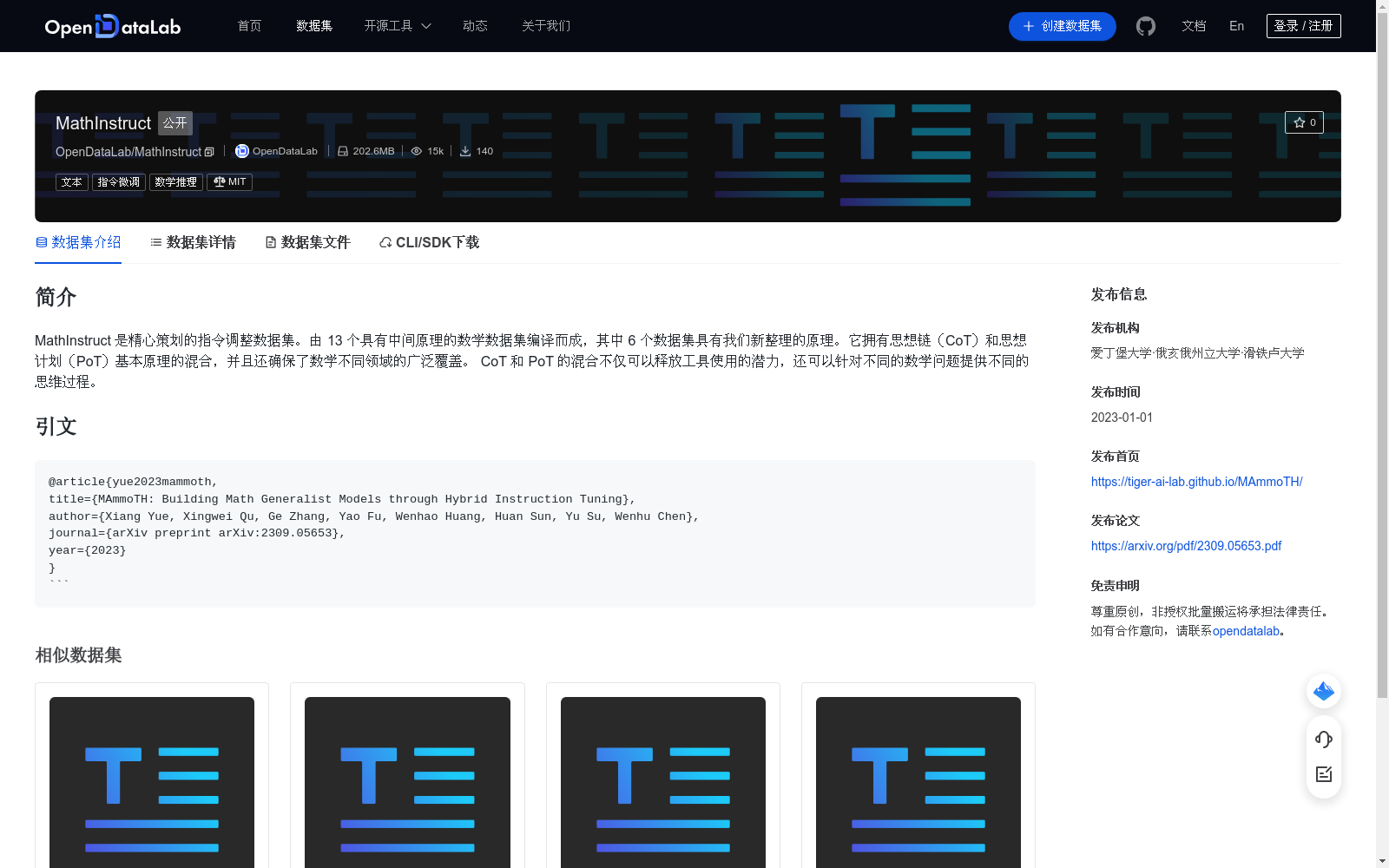Select the MIT license tag with scale icon
This screenshot has width=1389, height=868.
pyautogui.click(x=229, y=181)
